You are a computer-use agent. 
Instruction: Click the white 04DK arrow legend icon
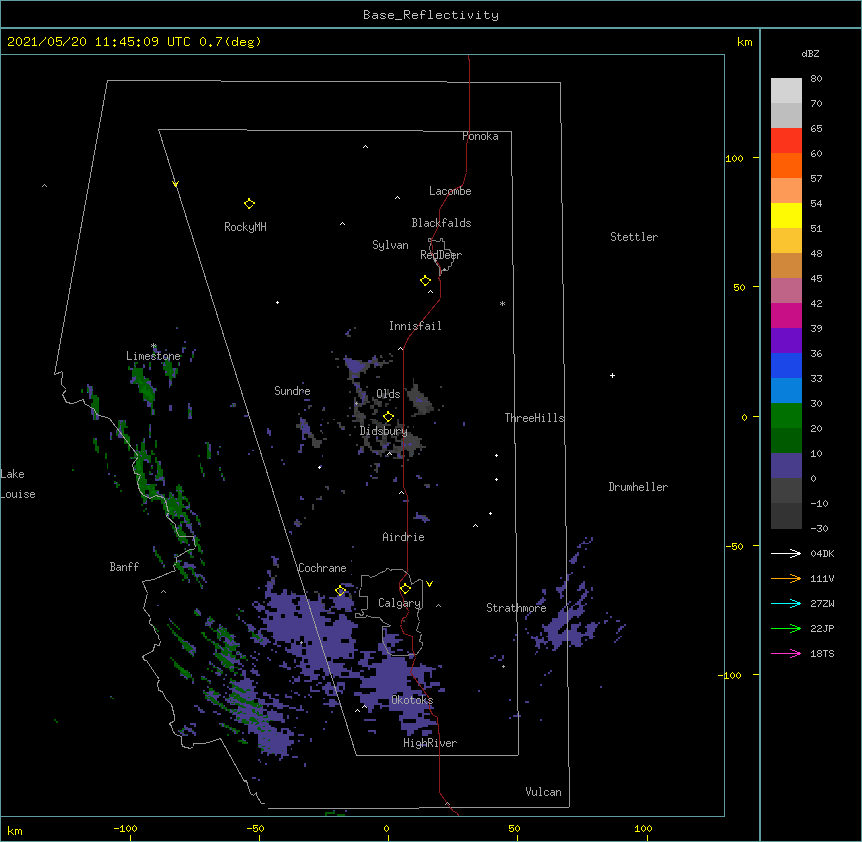tap(786, 553)
